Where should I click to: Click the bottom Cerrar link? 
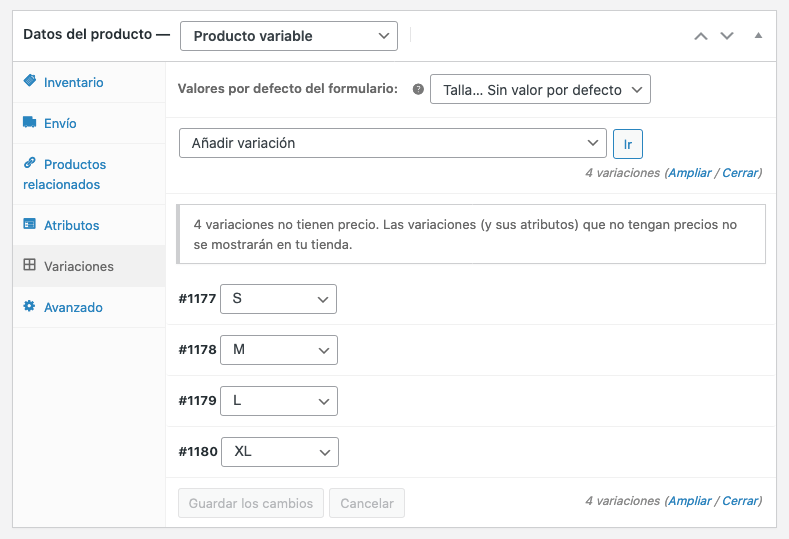point(740,501)
